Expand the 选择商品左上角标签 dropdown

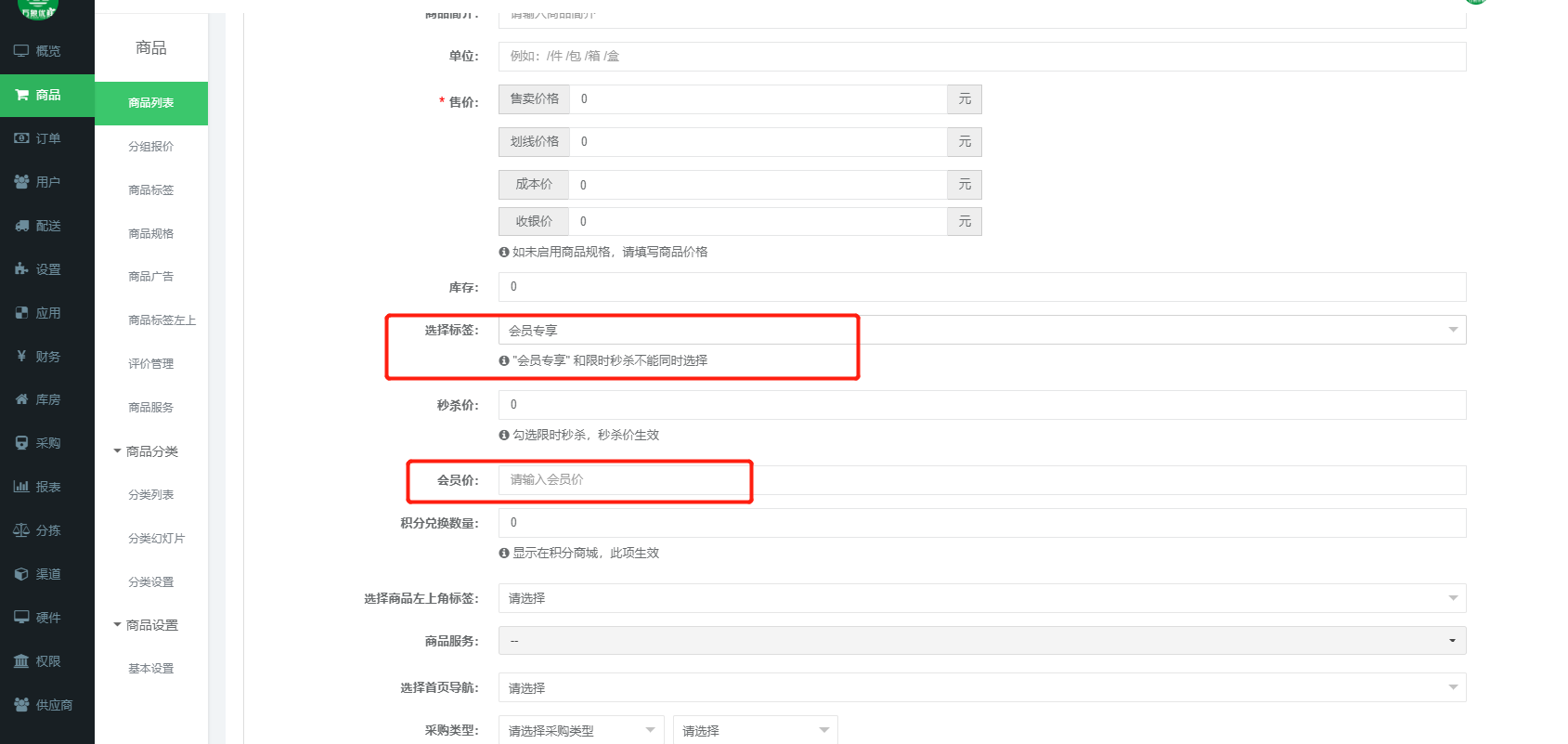tap(981, 598)
